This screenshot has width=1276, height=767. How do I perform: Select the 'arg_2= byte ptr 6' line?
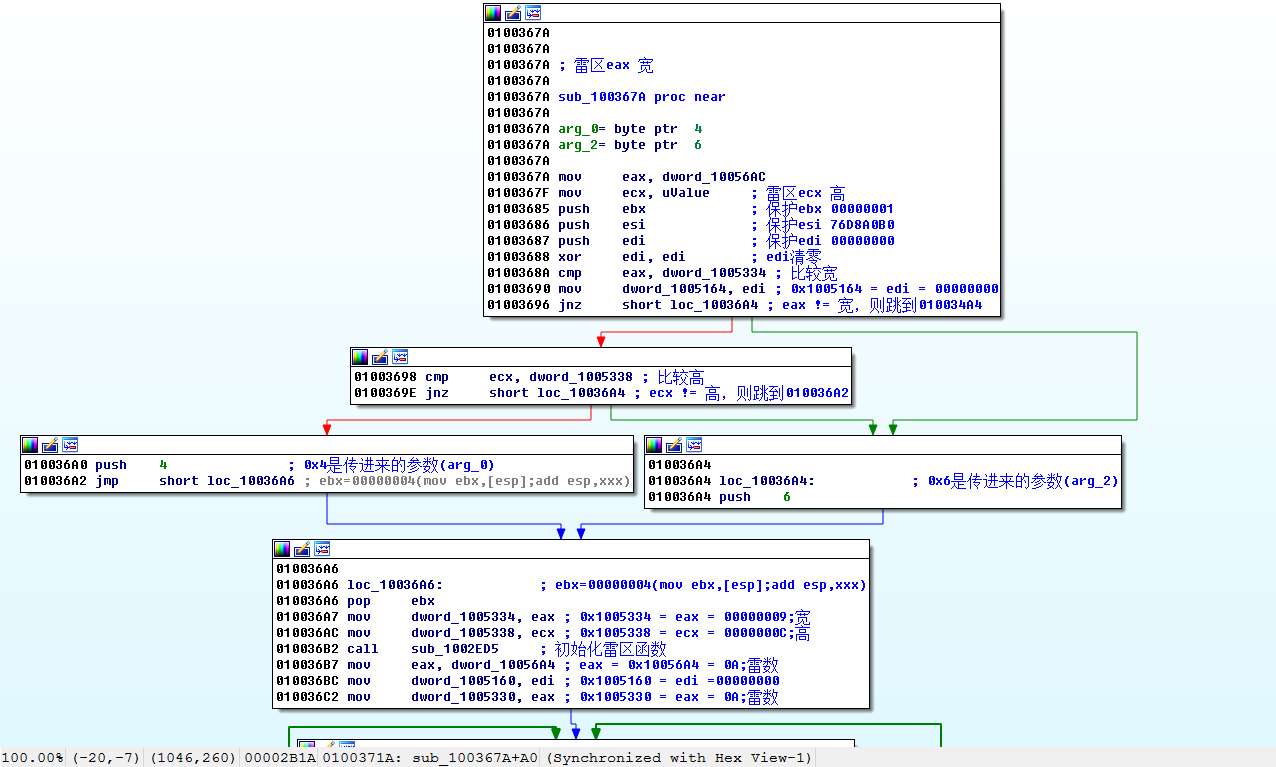click(630, 145)
